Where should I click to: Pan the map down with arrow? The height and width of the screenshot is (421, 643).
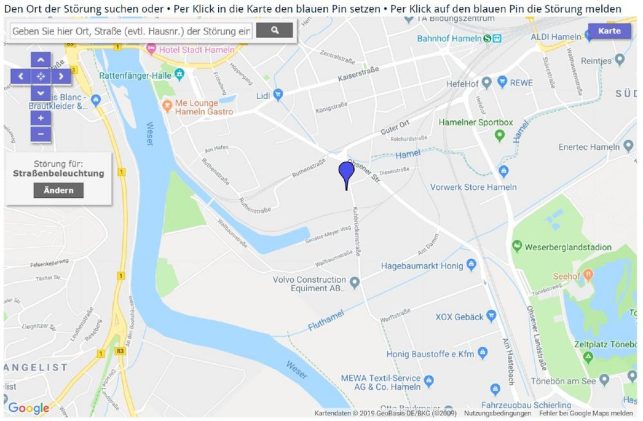click(41, 93)
